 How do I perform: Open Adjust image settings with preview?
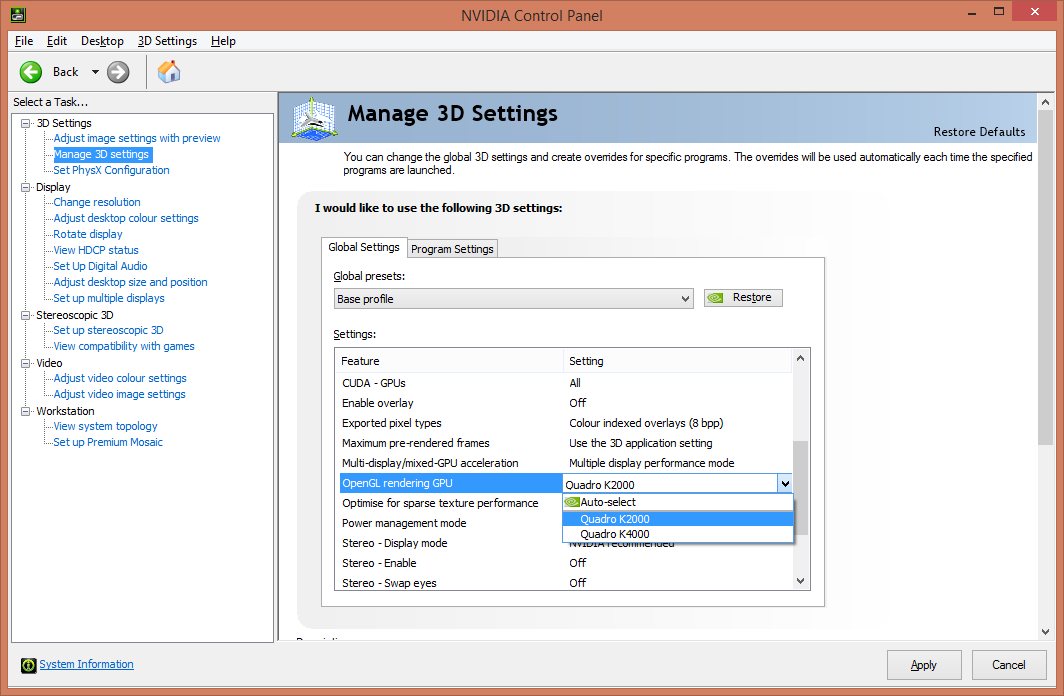137,138
